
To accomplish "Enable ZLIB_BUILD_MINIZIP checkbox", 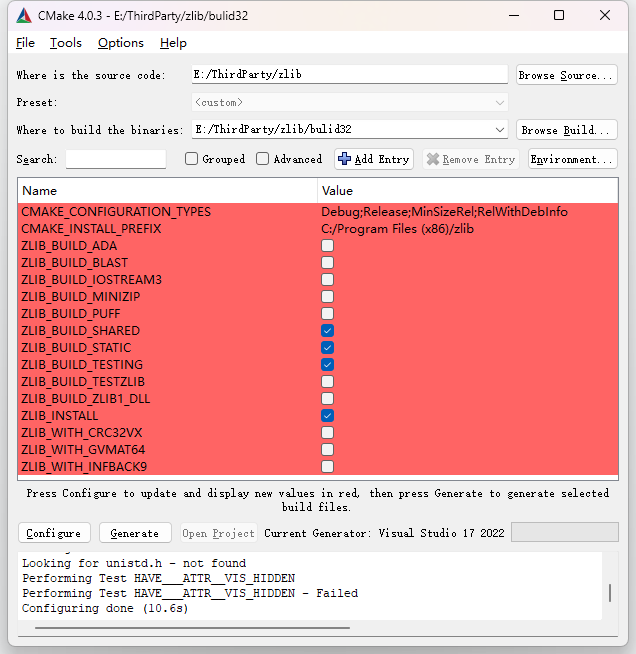I will click(327, 297).
